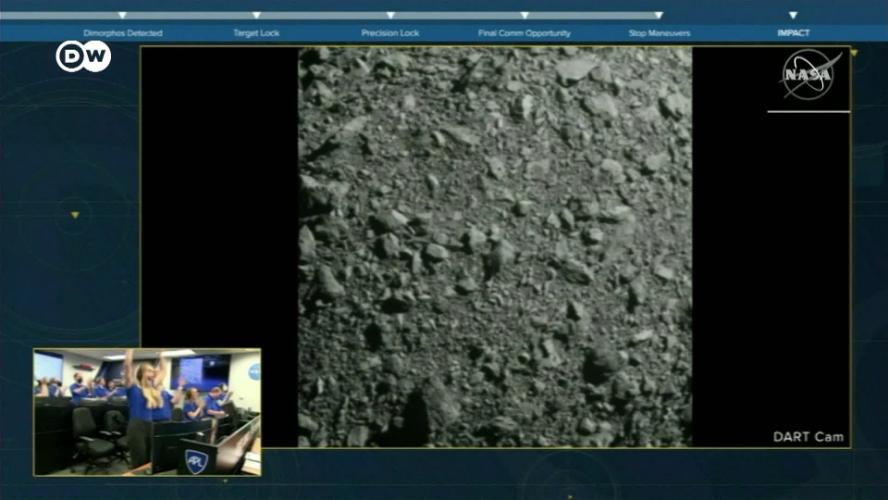
Task: Click the DW logo
Action: click(83, 56)
